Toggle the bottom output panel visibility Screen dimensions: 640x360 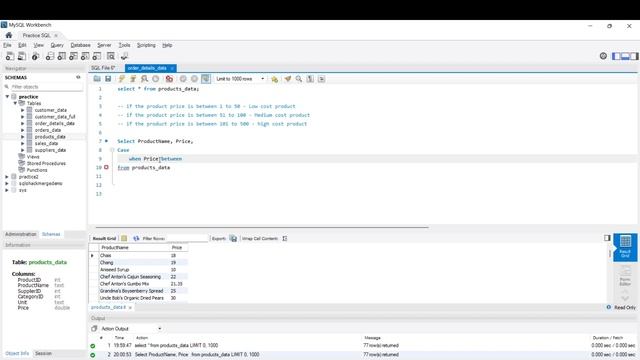(x=625, y=56)
